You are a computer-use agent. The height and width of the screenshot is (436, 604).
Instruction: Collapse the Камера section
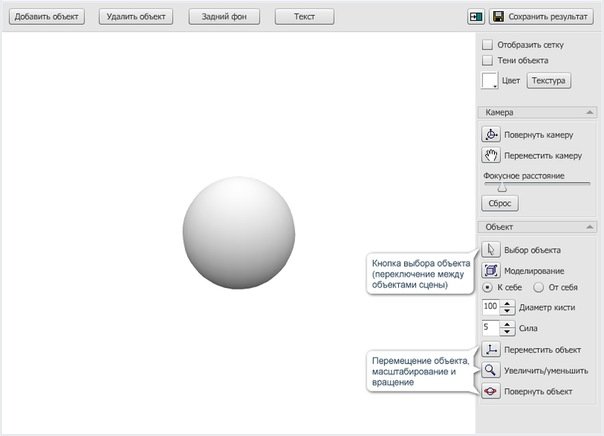589,112
